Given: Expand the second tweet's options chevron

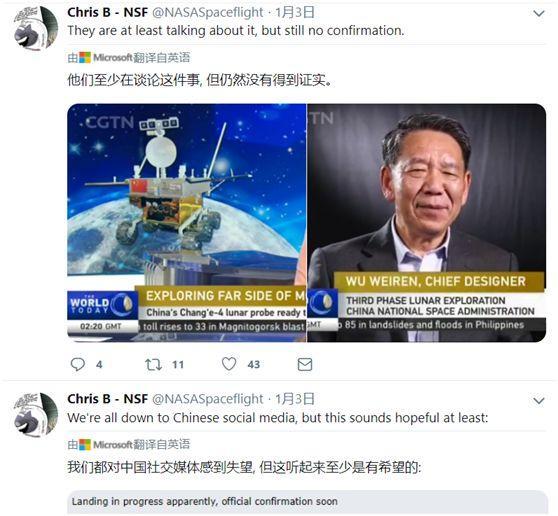Looking at the screenshot, I should [539, 400].
